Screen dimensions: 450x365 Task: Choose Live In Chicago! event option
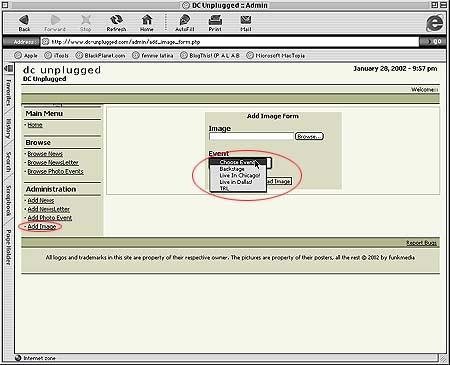[x=238, y=175]
